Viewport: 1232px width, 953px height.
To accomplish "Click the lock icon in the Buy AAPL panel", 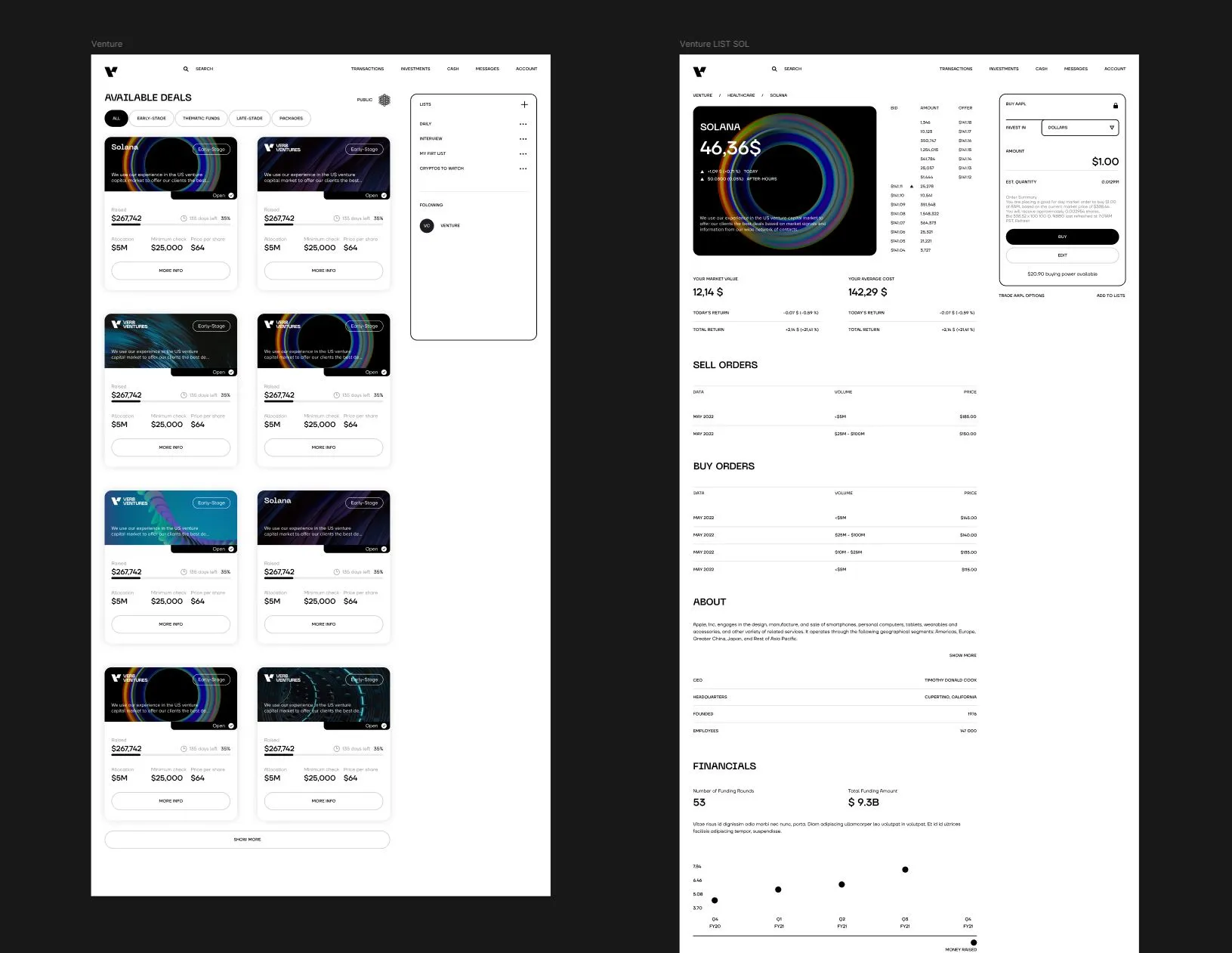I will (x=1115, y=105).
